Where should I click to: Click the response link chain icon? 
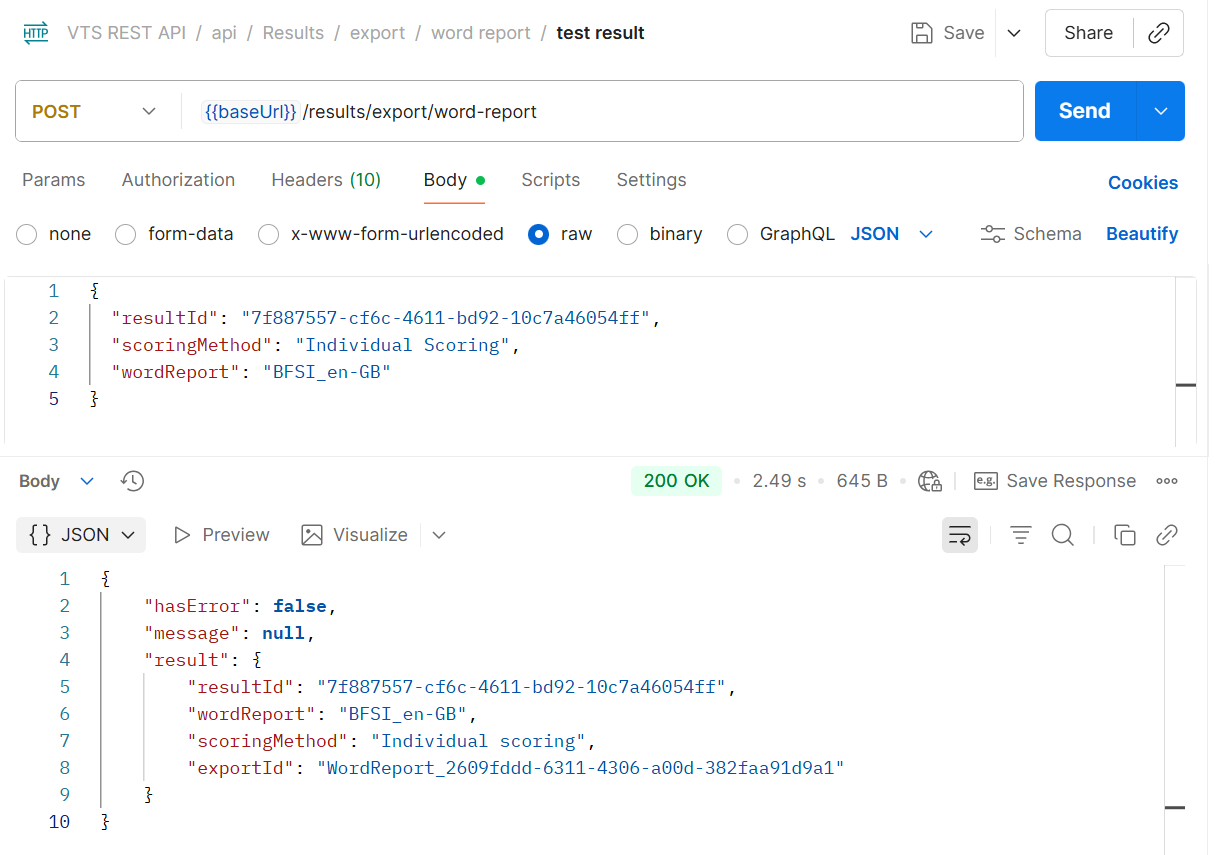coord(1166,535)
